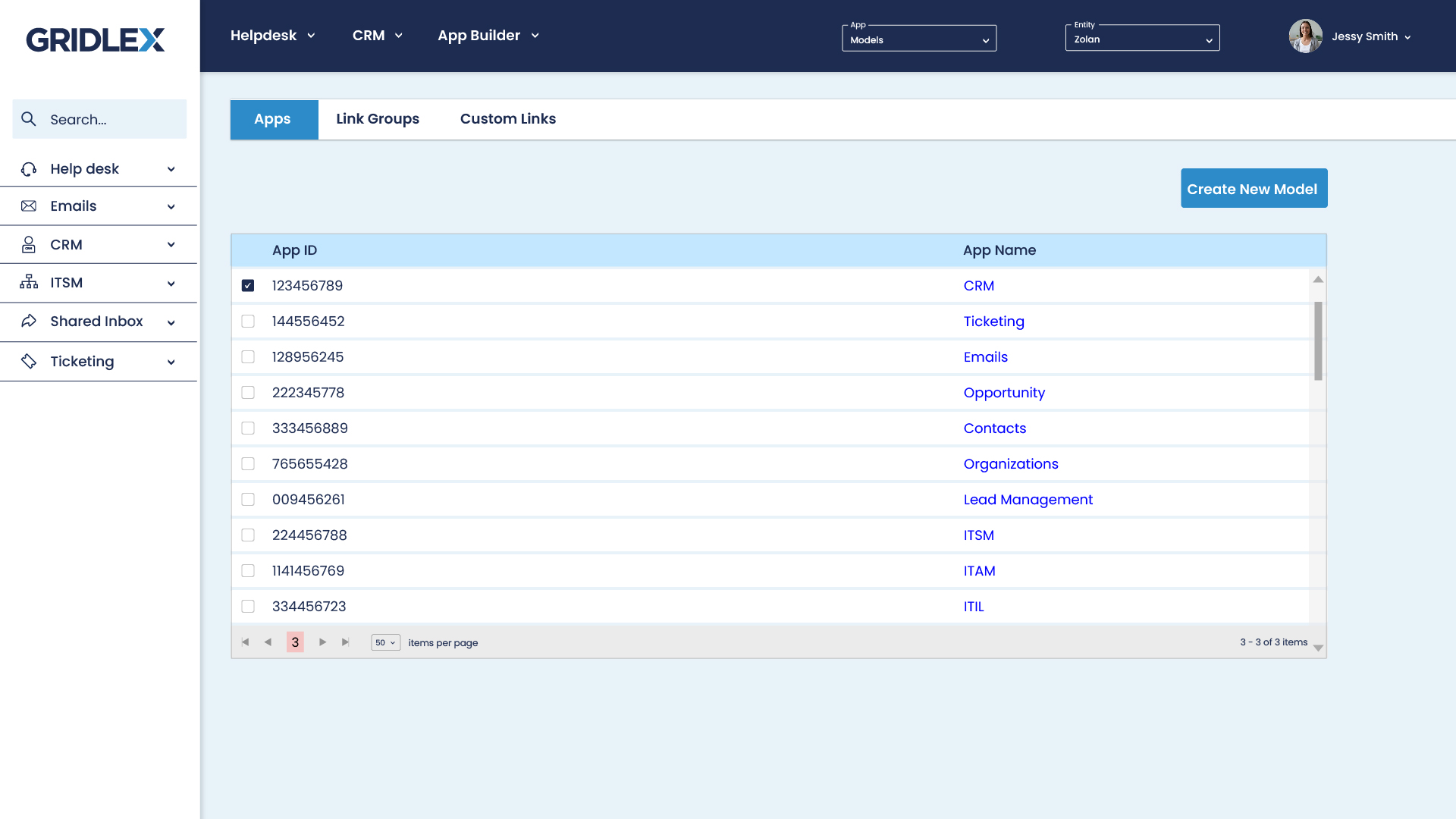This screenshot has height=819, width=1456.
Task: Toggle the CRM app checkbox on
Action: click(x=247, y=286)
